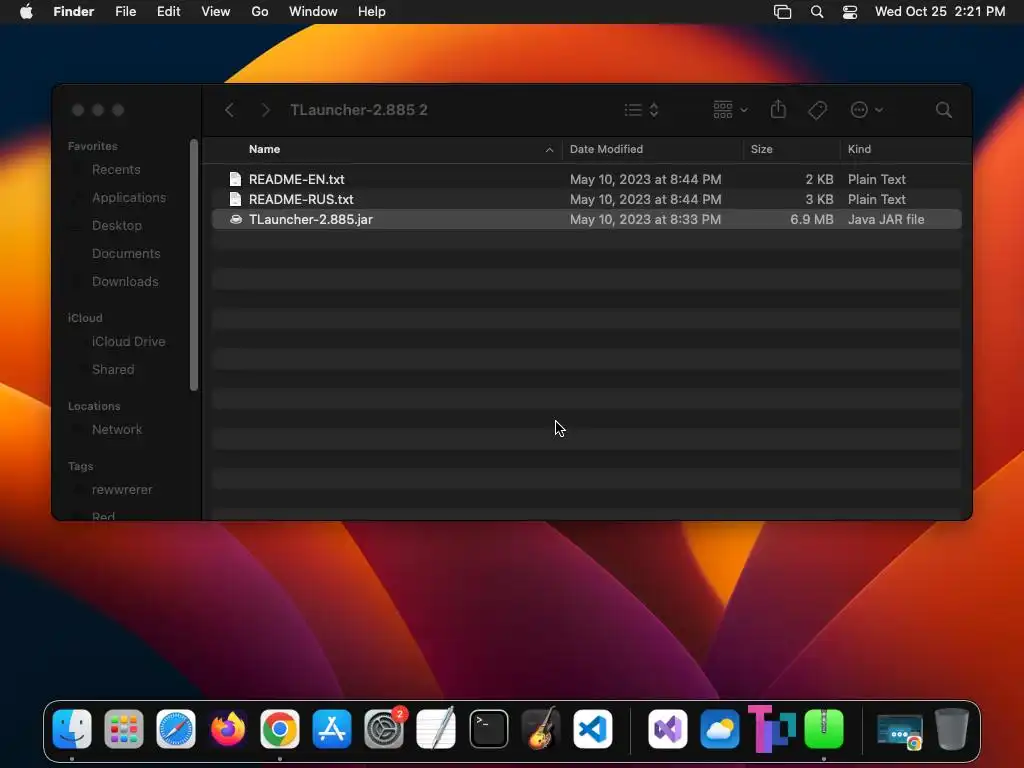This screenshot has width=1024, height=768.
Task: Open Spotlight search in menu bar
Action: 816,12
